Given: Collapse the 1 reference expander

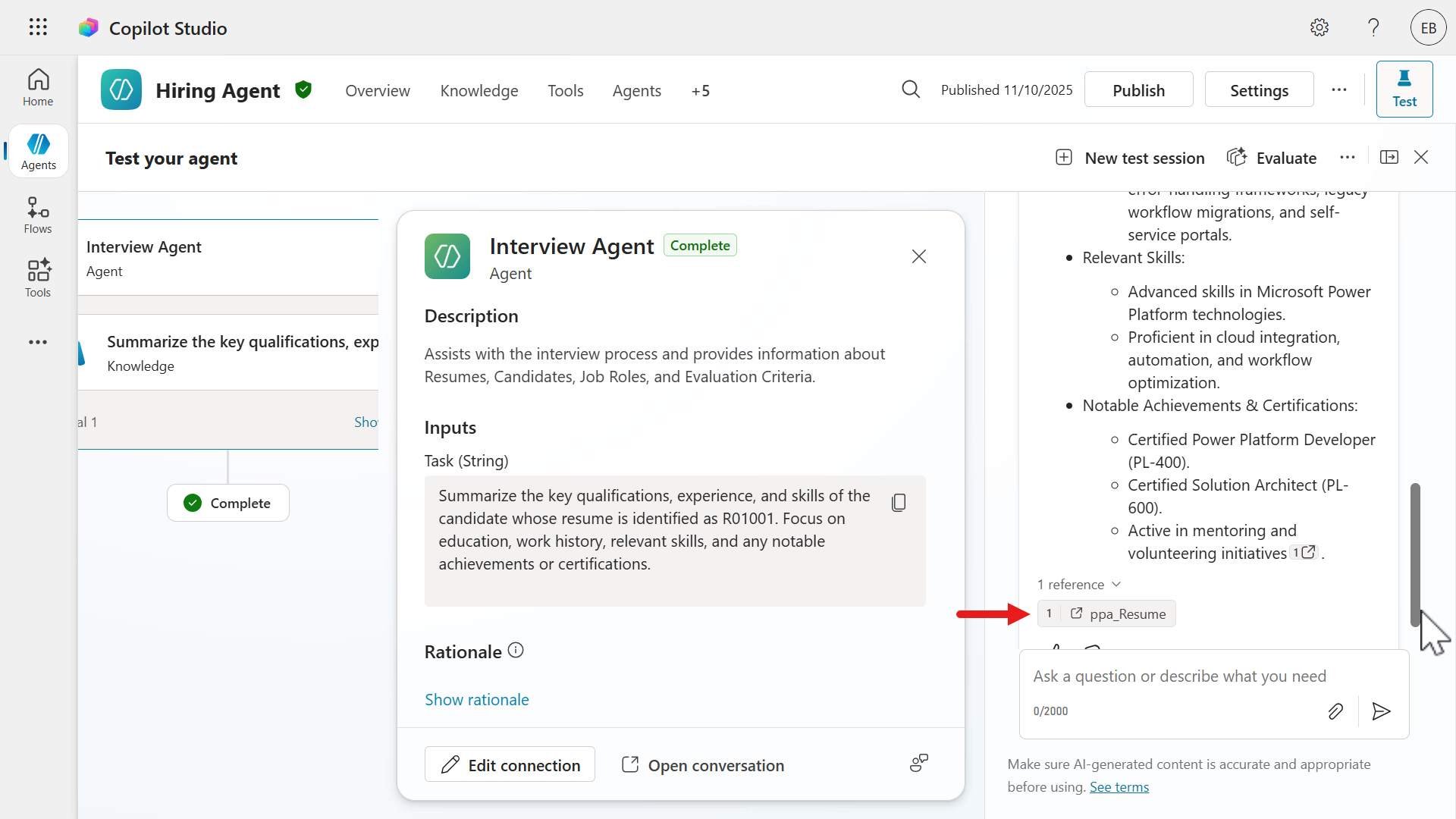Looking at the screenshot, I should [1078, 585].
